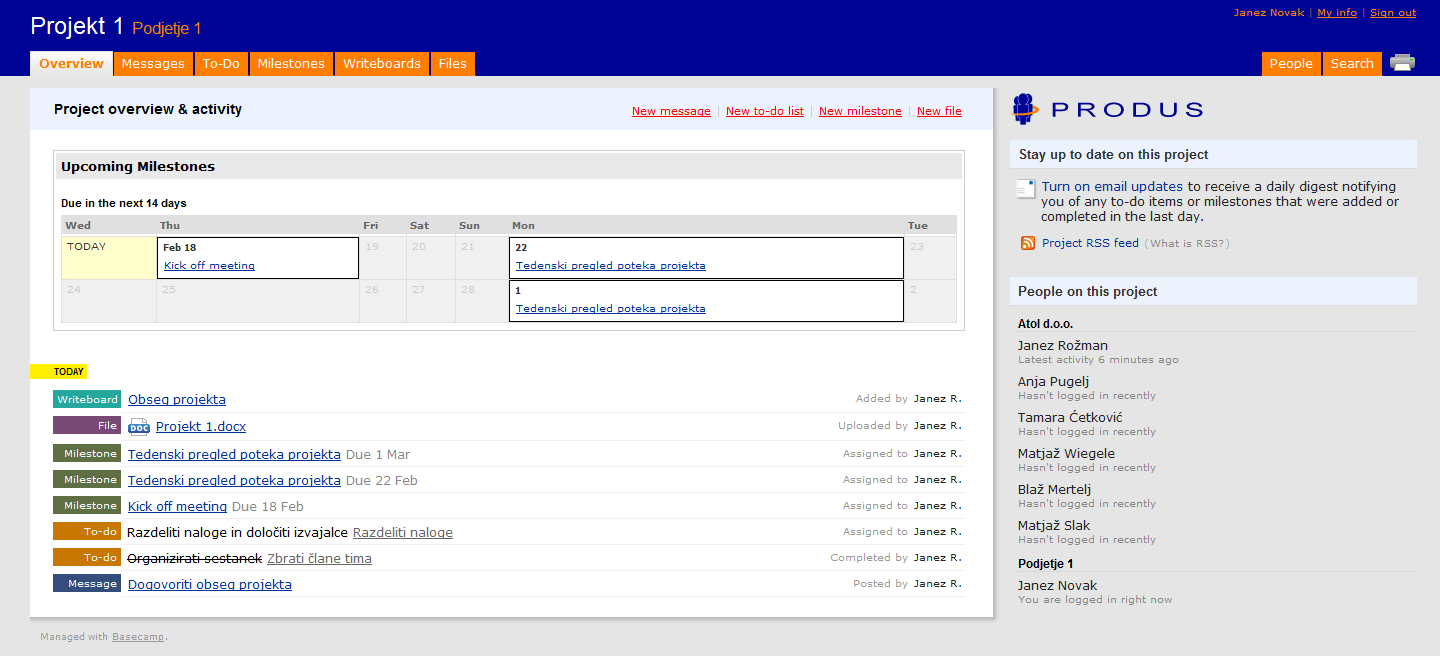Click the New message link
The height and width of the screenshot is (656, 1440).
coord(671,112)
